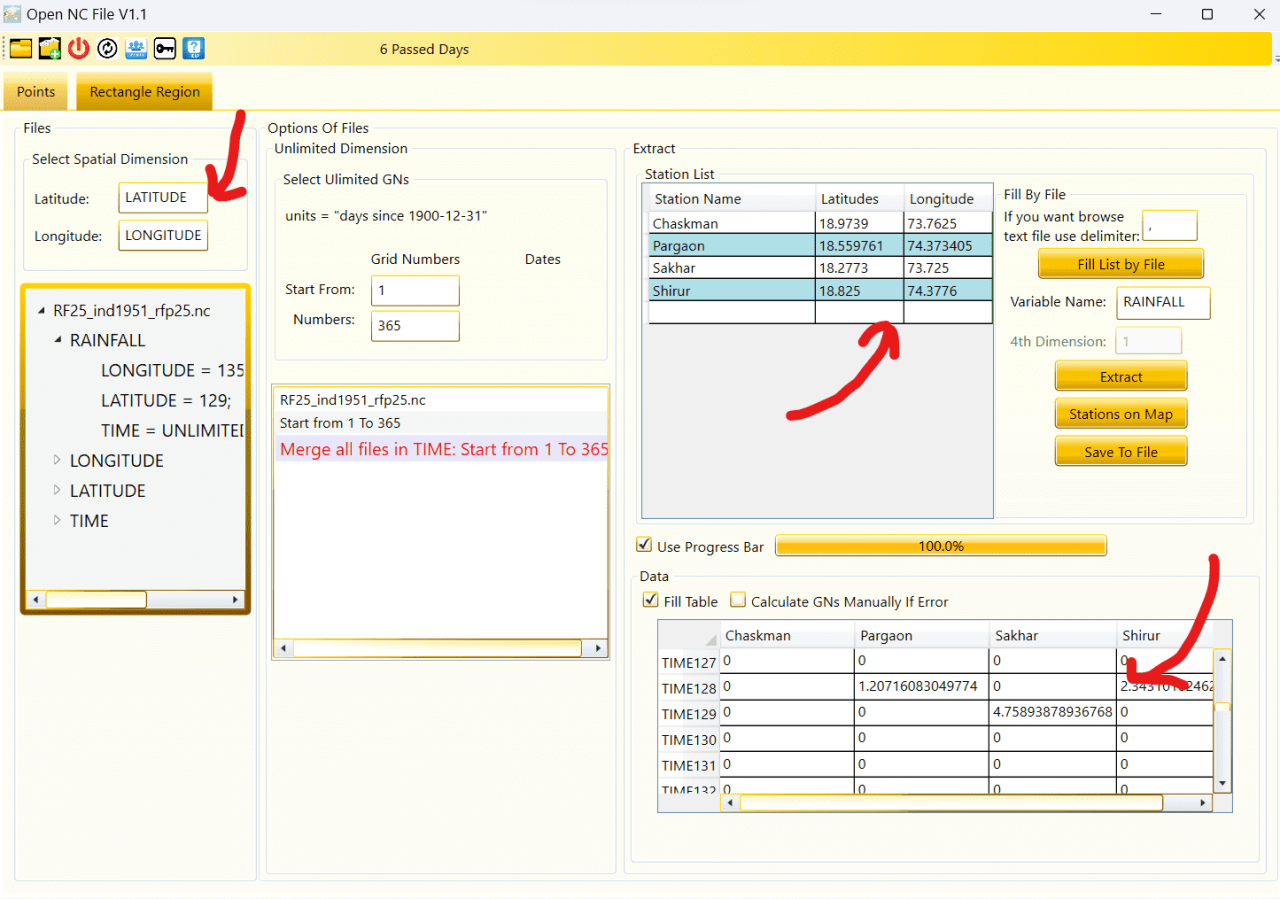
Task: Click the Variable Name field with RAINFALL
Action: point(1164,302)
